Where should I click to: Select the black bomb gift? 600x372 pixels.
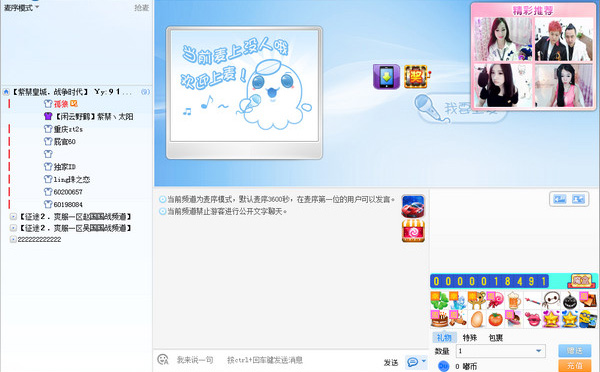pos(570,300)
